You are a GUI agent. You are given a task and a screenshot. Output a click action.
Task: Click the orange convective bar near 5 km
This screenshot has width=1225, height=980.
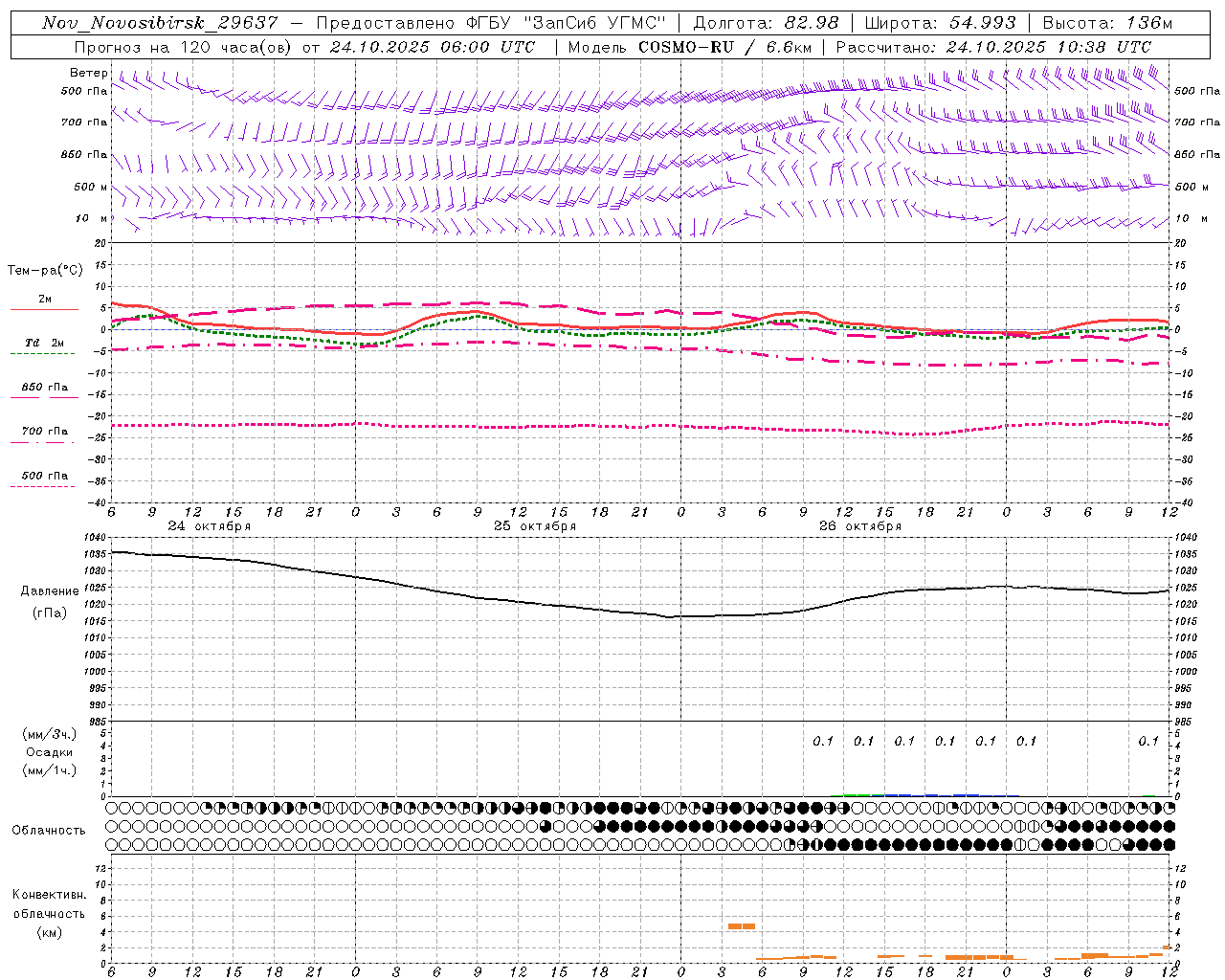click(x=742, y=926)
